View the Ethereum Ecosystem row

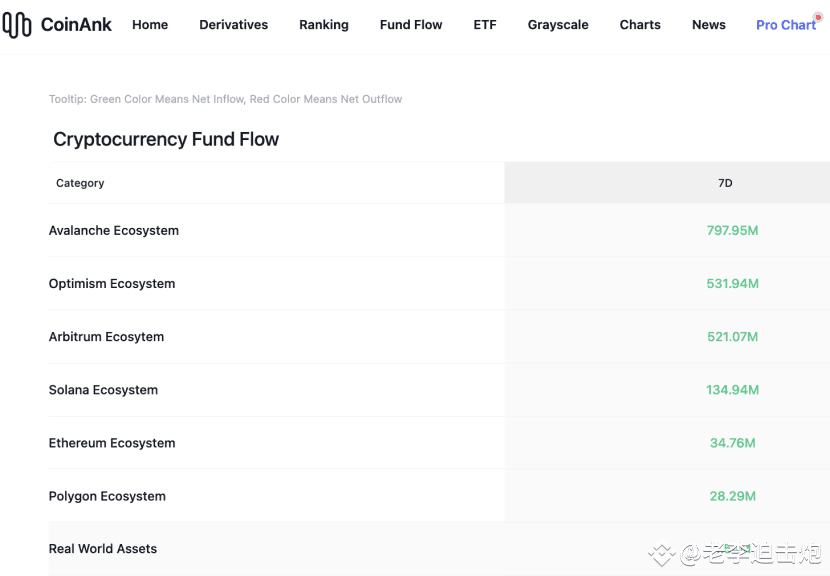click(x=112, y=443)
